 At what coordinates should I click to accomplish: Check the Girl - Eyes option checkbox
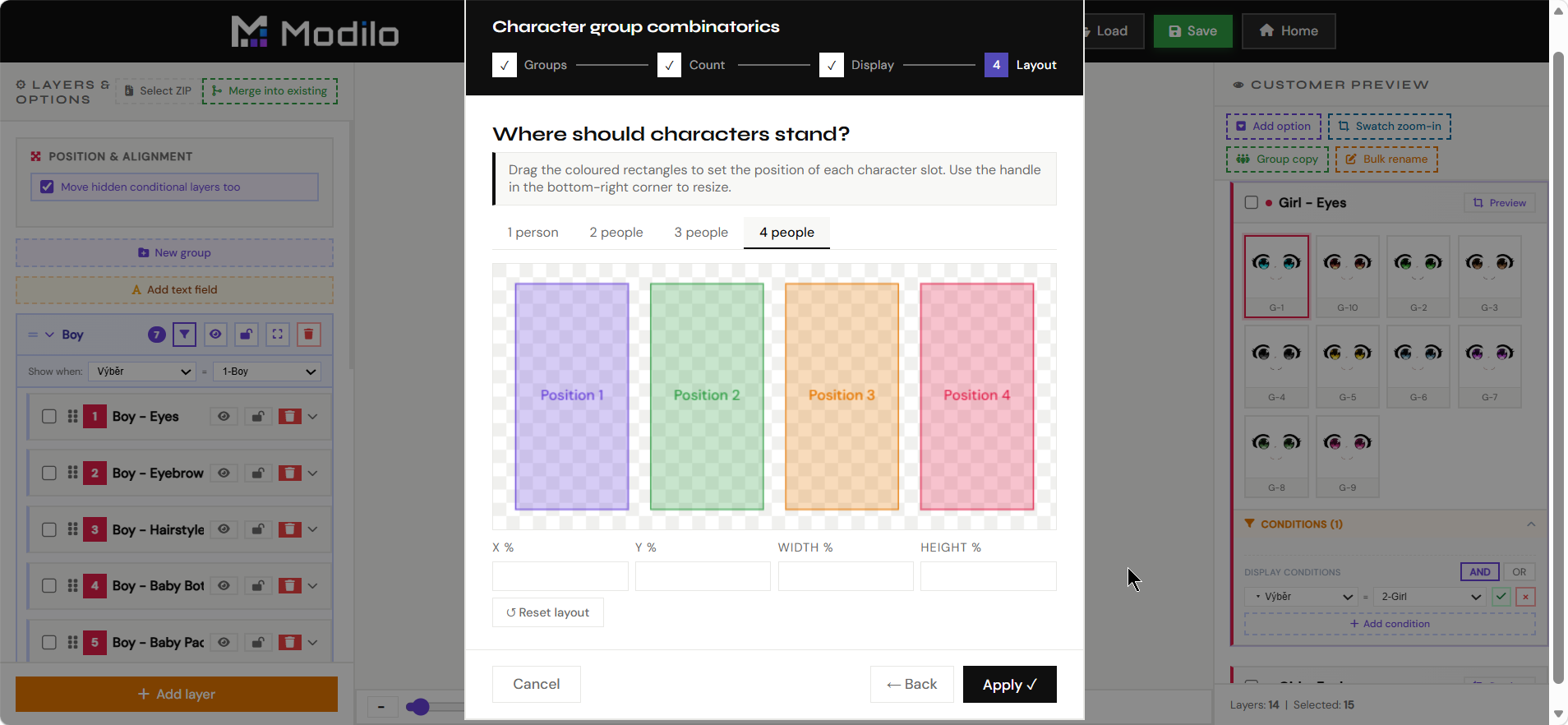[x=1252, y=202]
